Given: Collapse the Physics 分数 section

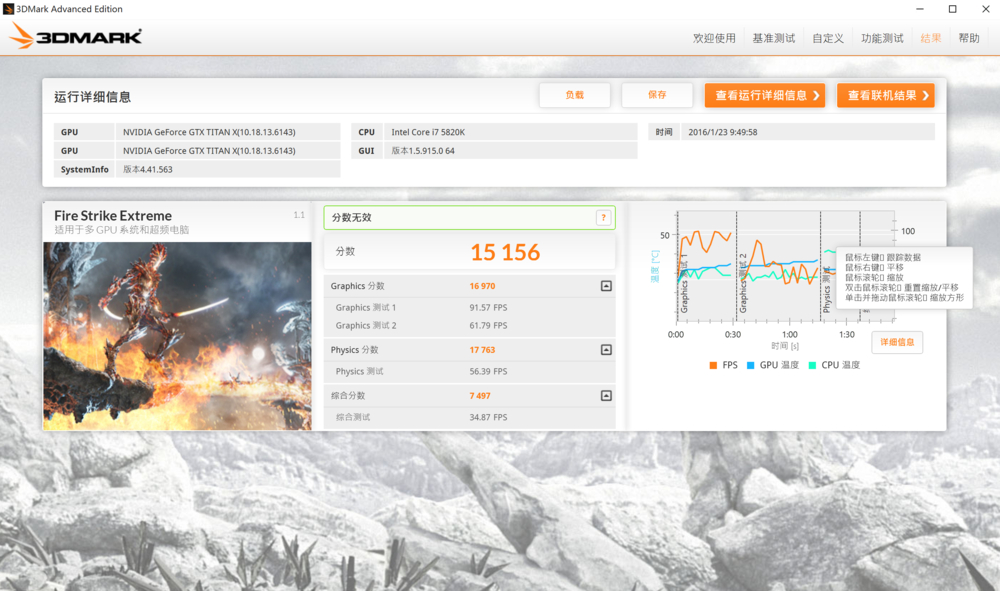Looking at the screenshot, I should 606,349.
